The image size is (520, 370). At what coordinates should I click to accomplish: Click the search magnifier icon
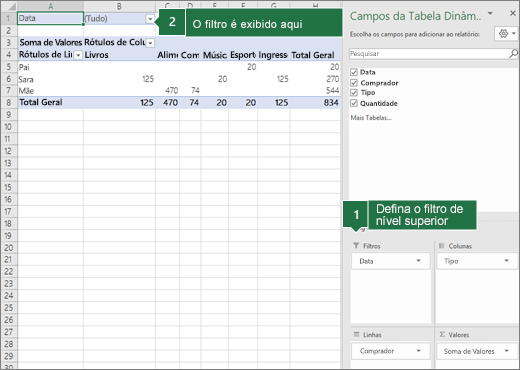tap(514, 53)
